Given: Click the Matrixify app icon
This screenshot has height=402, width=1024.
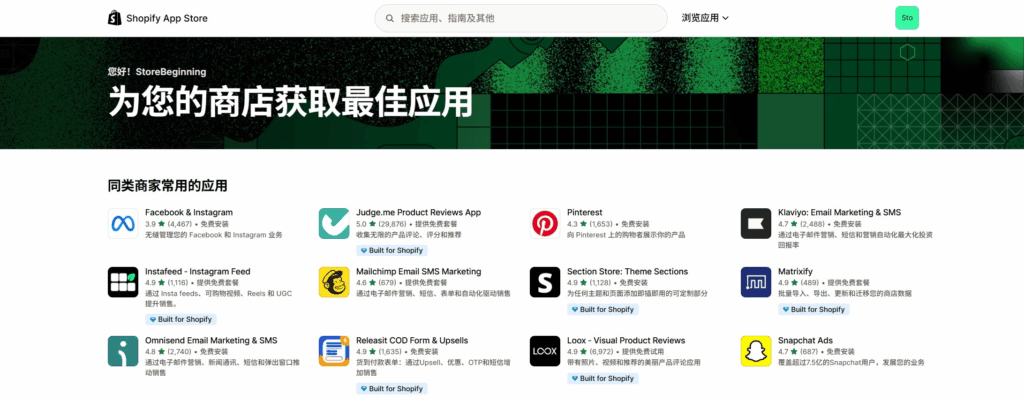Looking at the screenshot, I should pyautogui.click(x=756, y=282).
